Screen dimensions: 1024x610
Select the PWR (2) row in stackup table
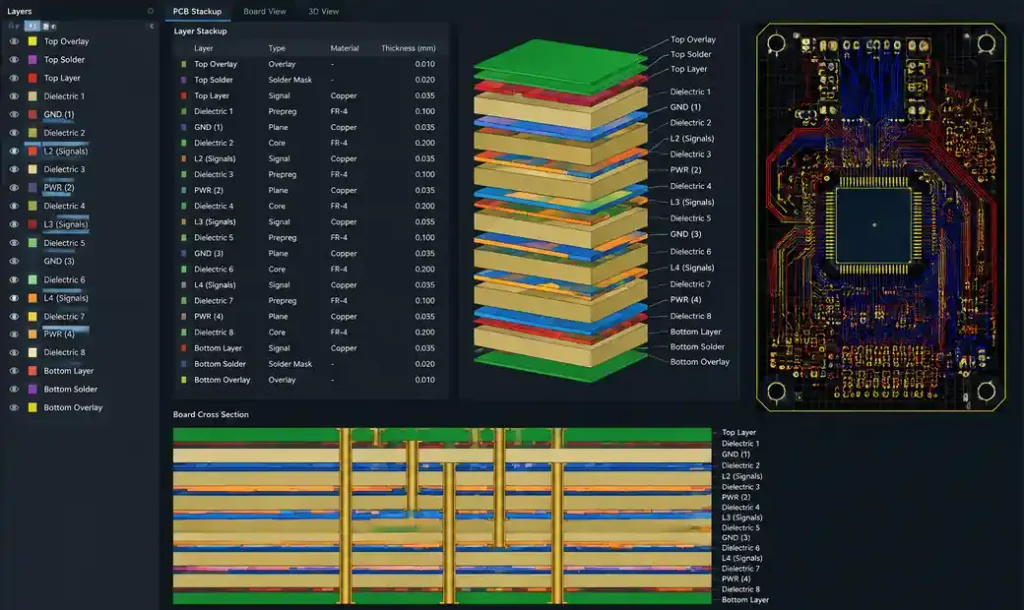click(x=308, y=191)
